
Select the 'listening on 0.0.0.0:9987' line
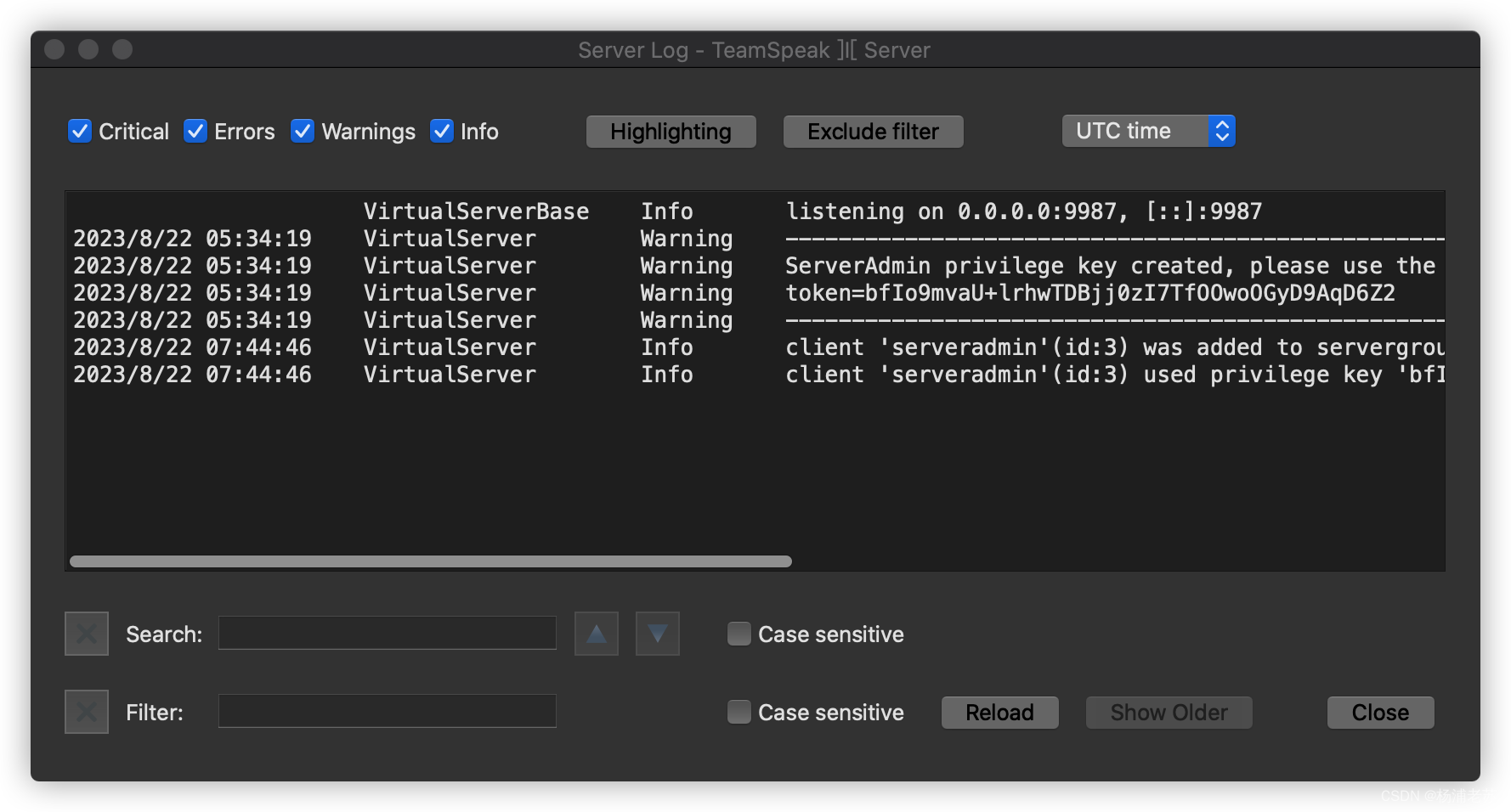pyautogui.click(x=755, y=211)
